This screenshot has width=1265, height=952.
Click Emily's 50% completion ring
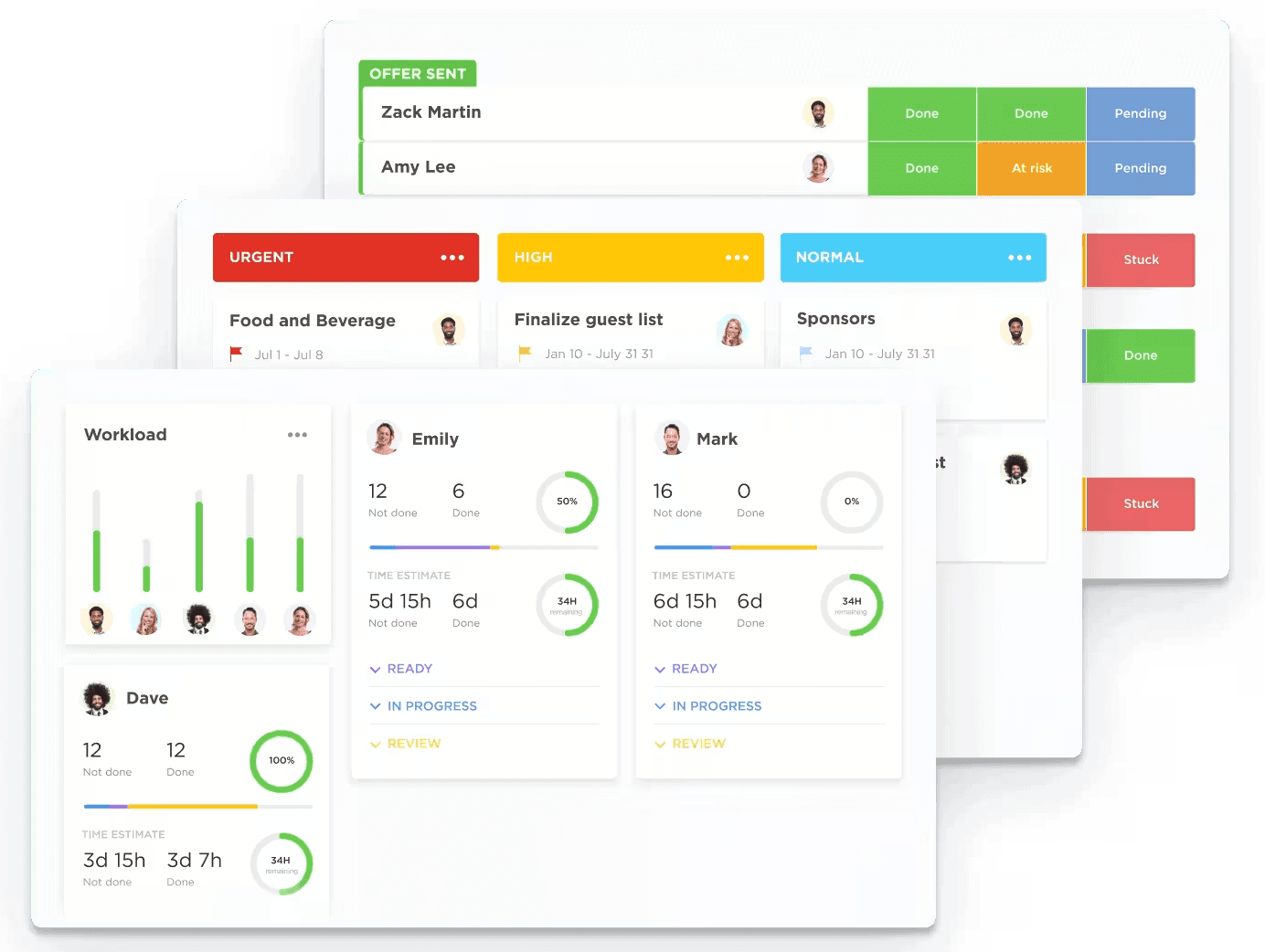567,502
